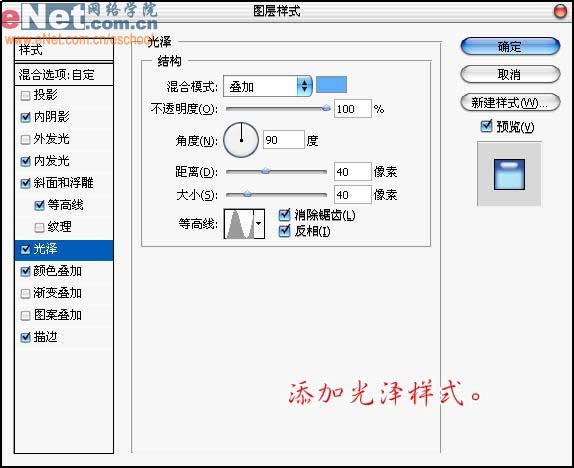Click the 不透明度 opacity slider handle
Screen dimensions: 574x468
(x=326, y=108)
